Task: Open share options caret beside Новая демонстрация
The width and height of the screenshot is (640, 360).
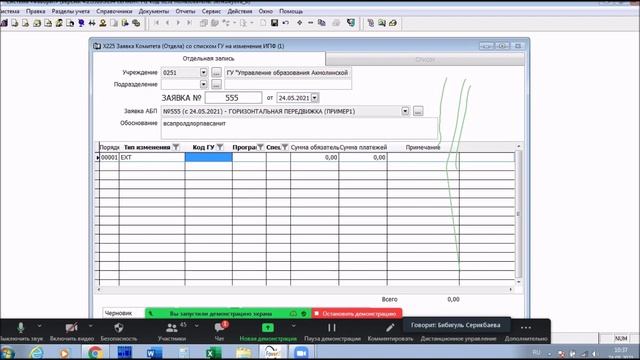Action: point(293,326)
